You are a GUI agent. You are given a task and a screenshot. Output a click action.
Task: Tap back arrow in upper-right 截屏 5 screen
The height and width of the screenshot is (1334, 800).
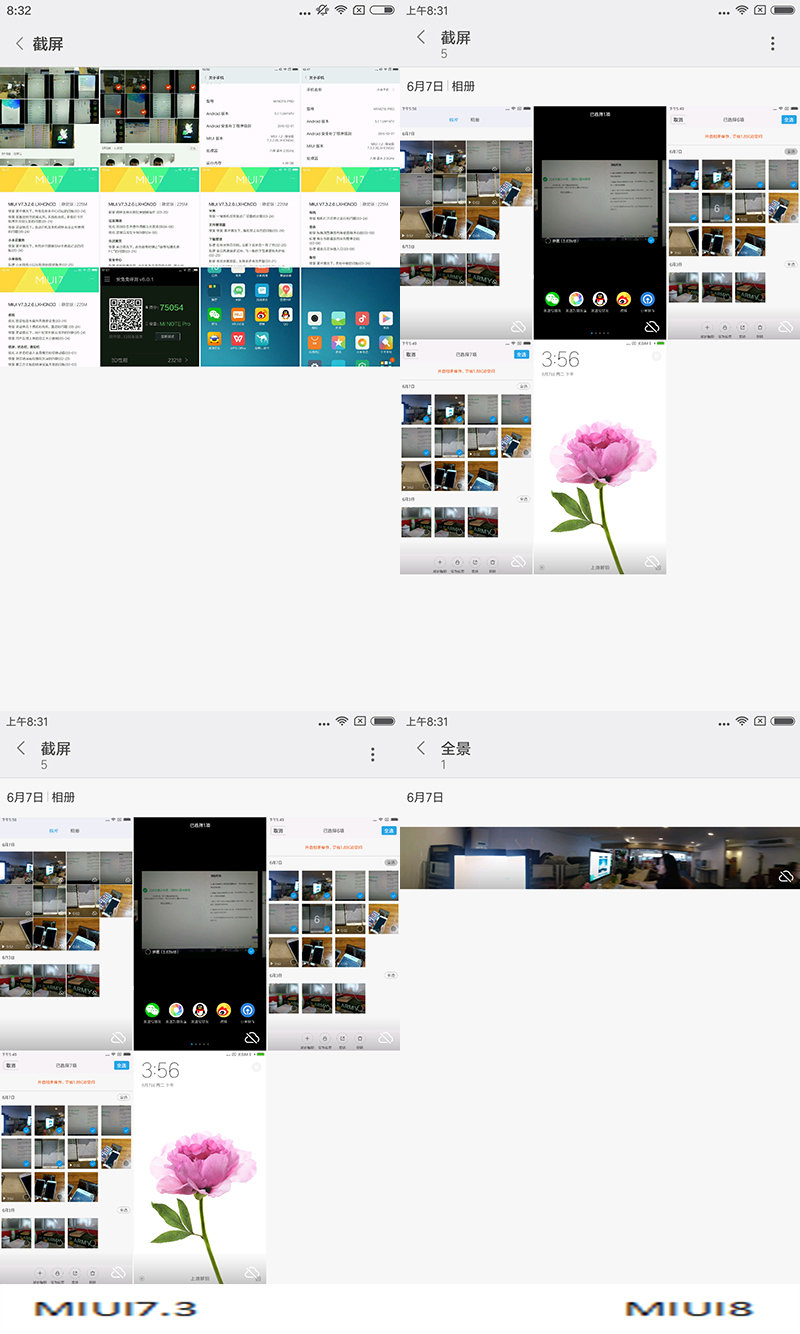pyautogui.click(x=421, y=37)
